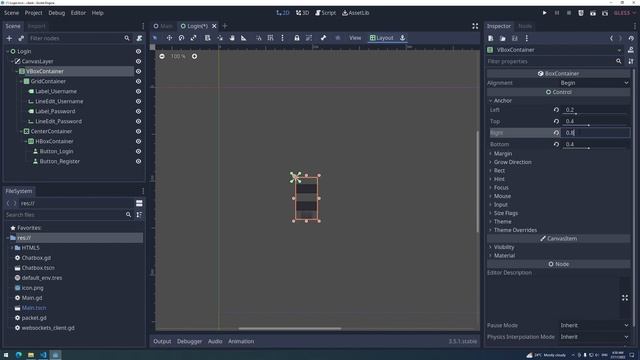Open the Project menu
Viewport: 640px width, 360px height.
[33, 13]
